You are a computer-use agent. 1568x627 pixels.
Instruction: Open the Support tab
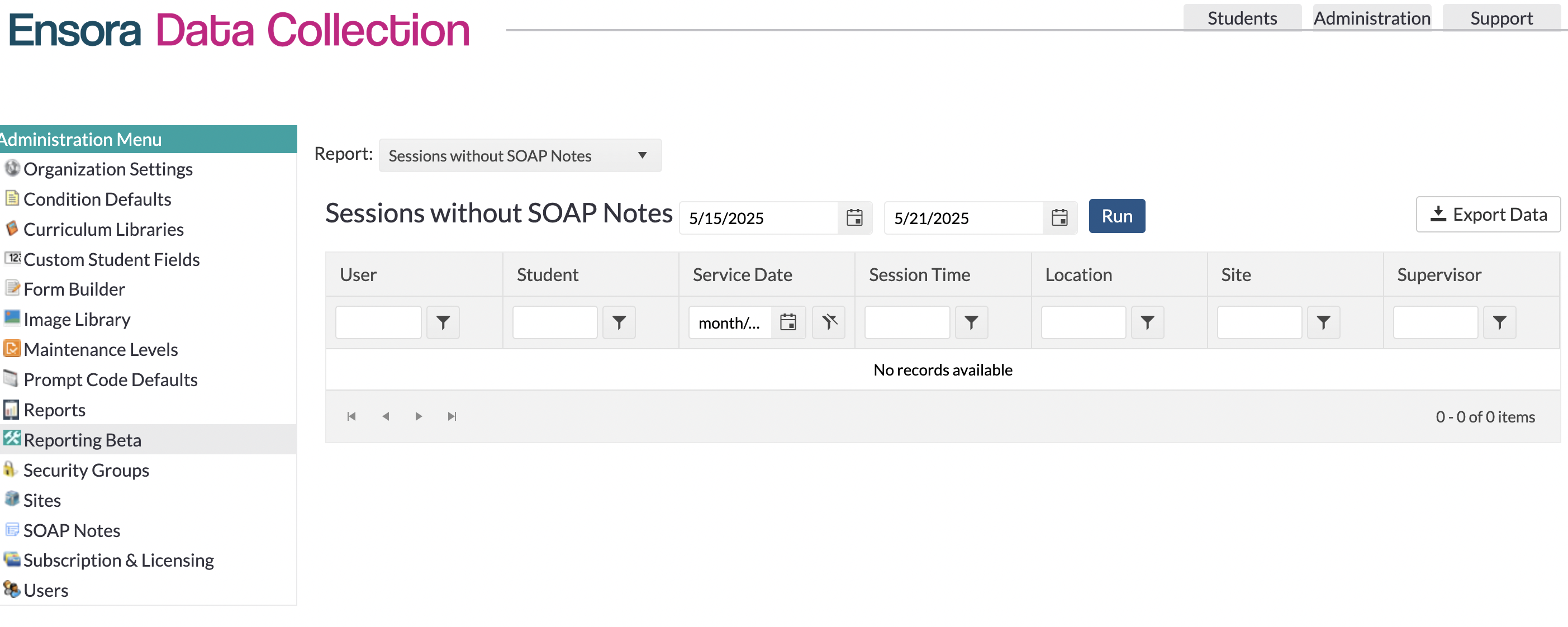coord(1500,18)
